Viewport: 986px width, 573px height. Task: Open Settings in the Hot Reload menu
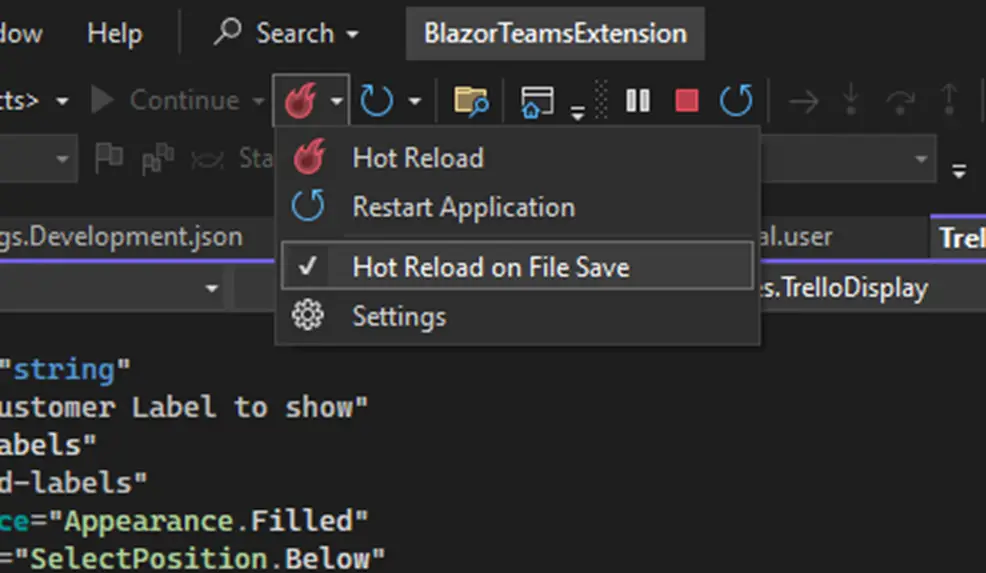(x=398, y=317)
